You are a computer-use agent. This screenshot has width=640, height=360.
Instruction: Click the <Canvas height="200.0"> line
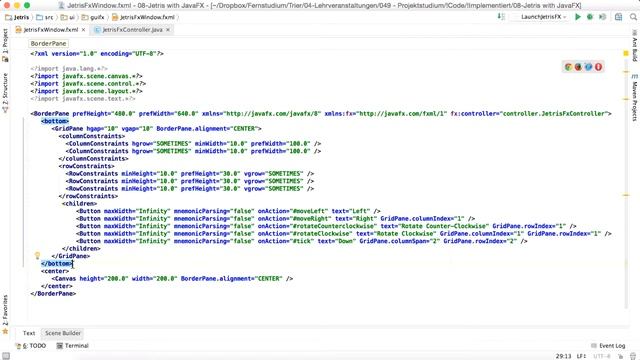[x=172, y=278]
